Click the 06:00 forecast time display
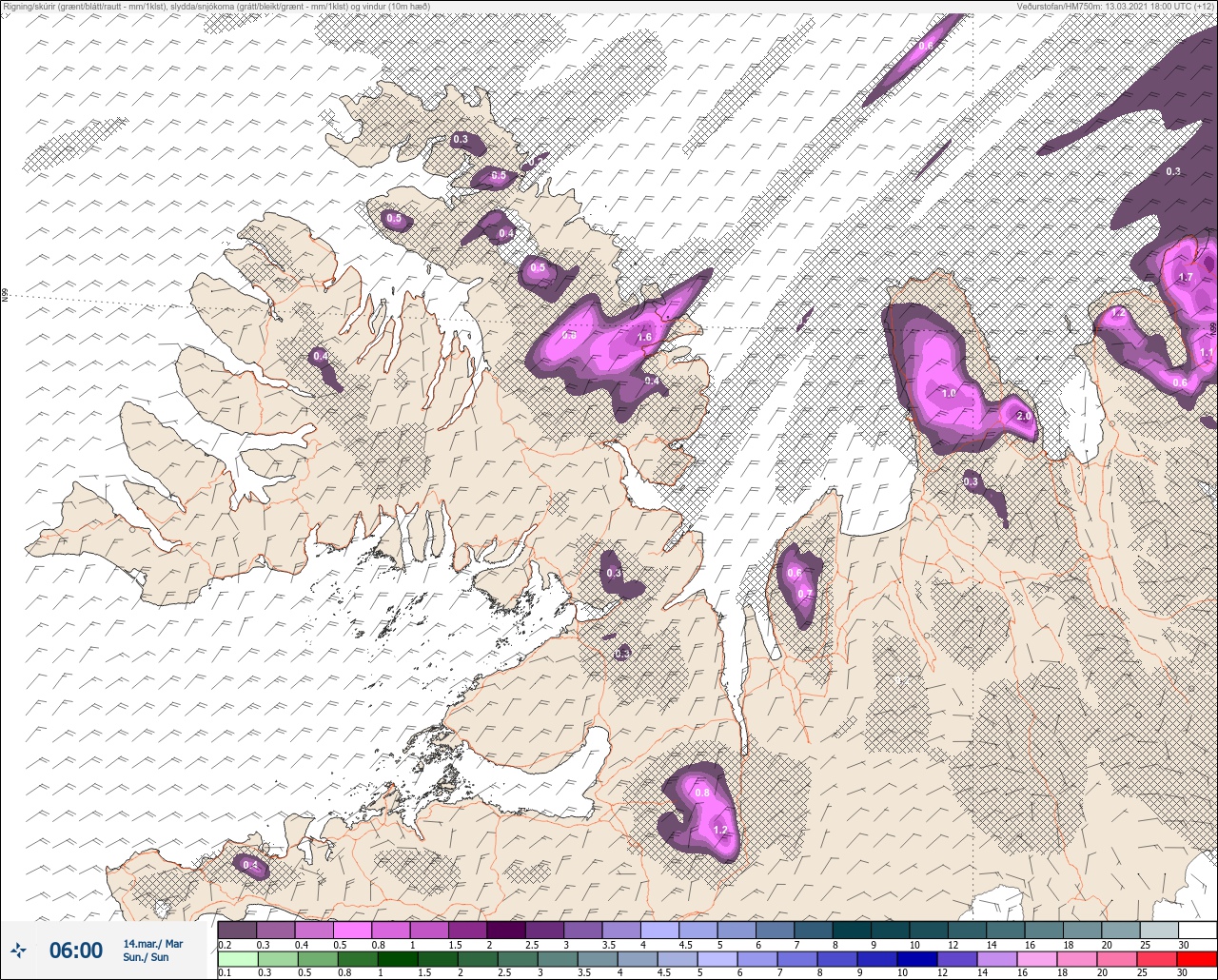1218x980 pixels. (x=76, y=950)
